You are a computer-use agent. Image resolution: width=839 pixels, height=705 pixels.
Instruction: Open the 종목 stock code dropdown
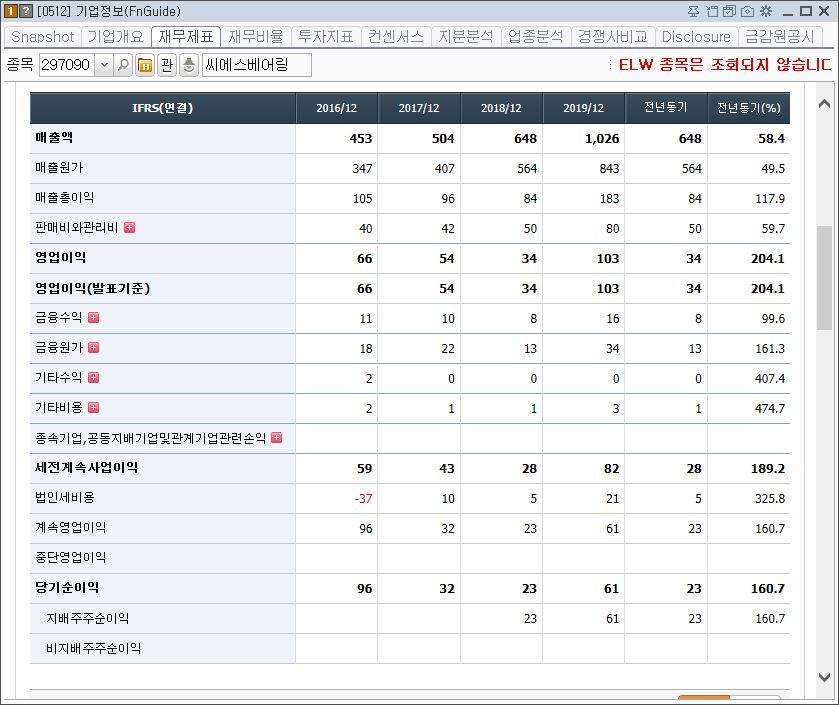click(105, 64)
